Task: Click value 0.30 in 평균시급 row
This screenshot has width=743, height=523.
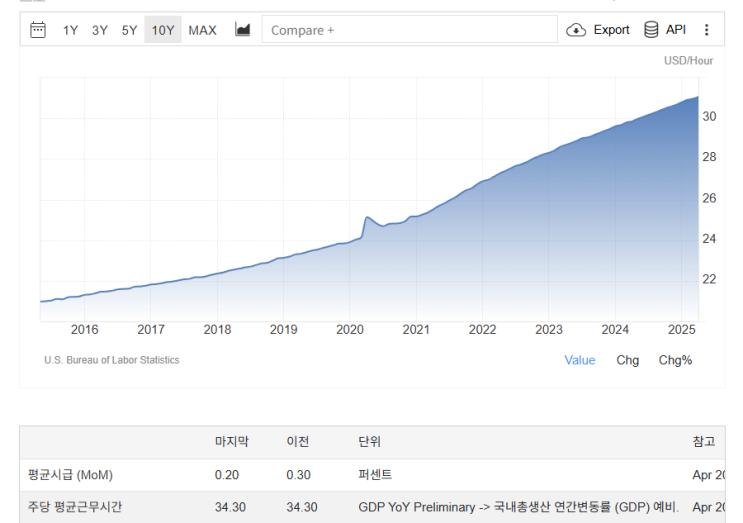Action: pos(299,475)
